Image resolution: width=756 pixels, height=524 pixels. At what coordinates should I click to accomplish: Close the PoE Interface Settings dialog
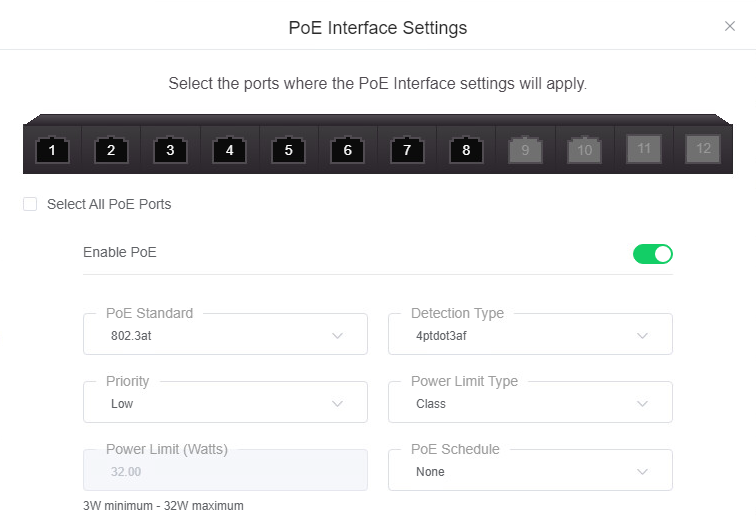[x=730, y=26]
